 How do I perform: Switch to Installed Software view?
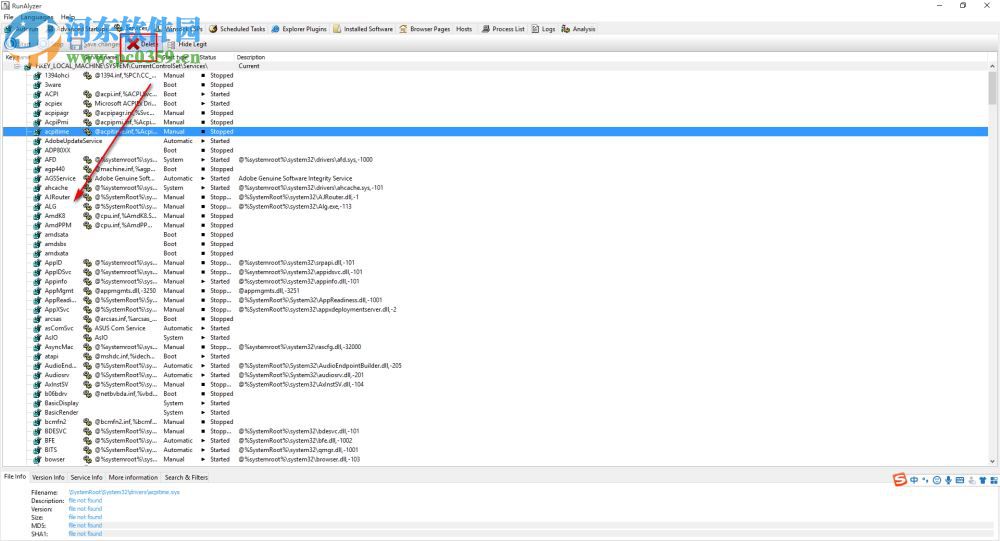coord(363,29)
